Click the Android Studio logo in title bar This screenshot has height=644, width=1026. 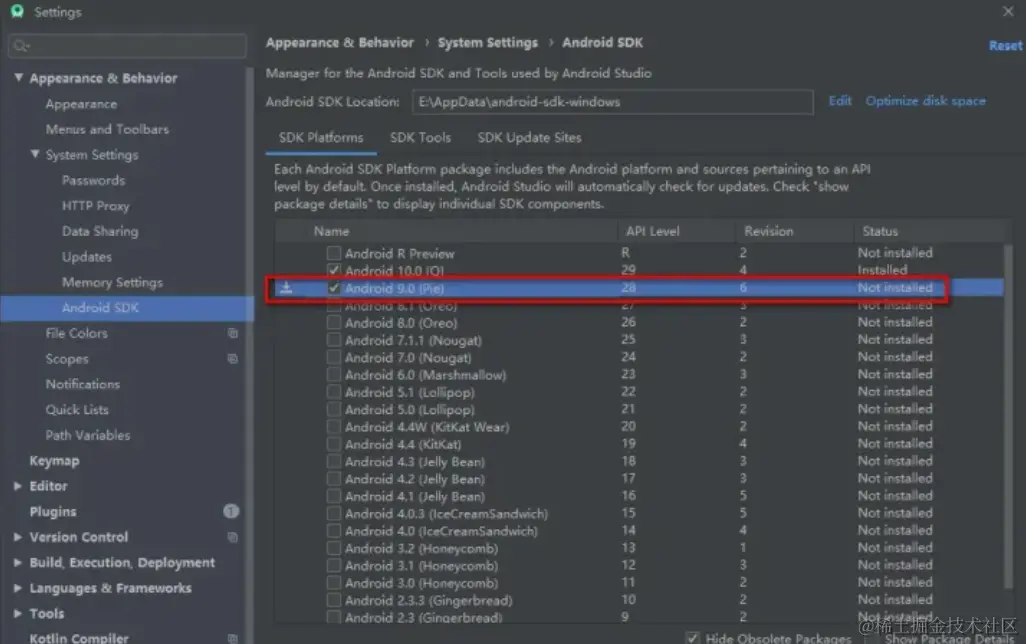point(17,11)
